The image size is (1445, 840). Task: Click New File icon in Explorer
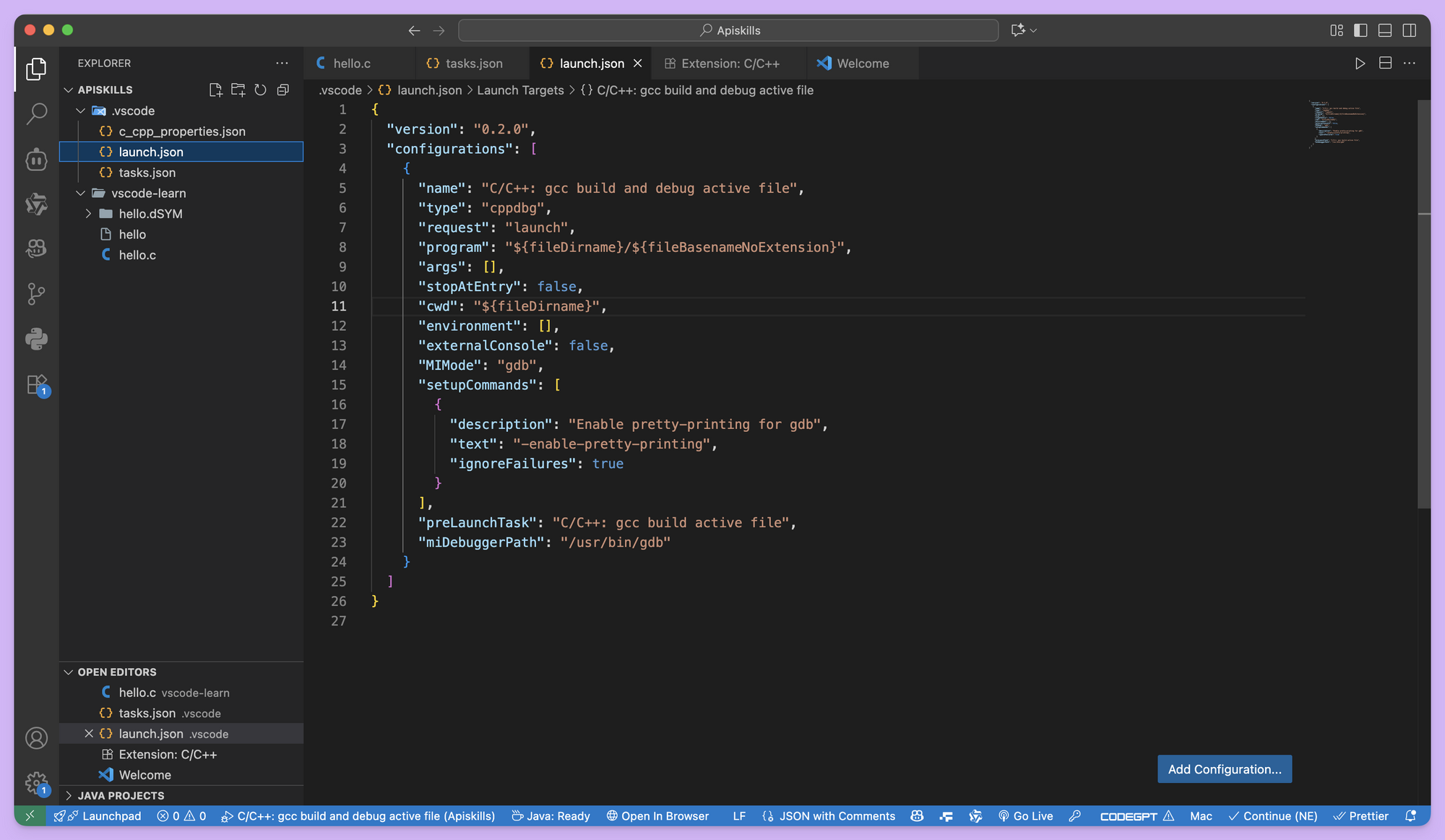[x=215, y=90]
